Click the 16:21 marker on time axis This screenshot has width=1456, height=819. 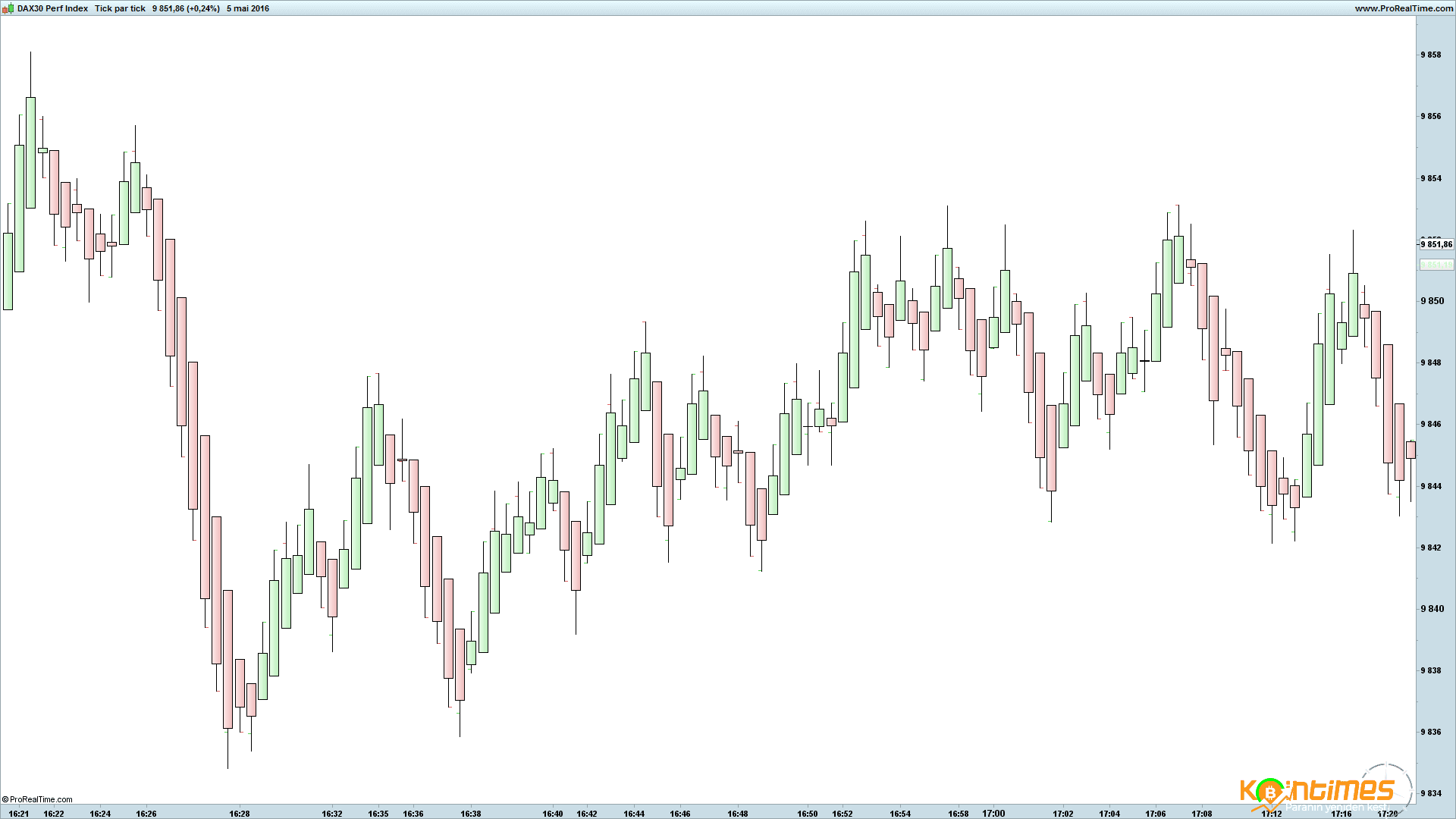click(x=19, y=814)
